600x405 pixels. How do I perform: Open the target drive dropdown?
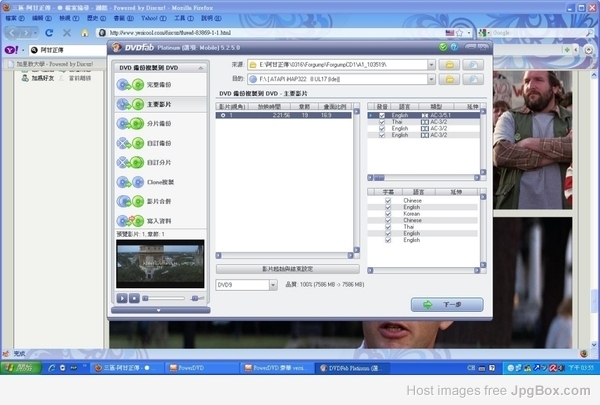tap(431, 78)
